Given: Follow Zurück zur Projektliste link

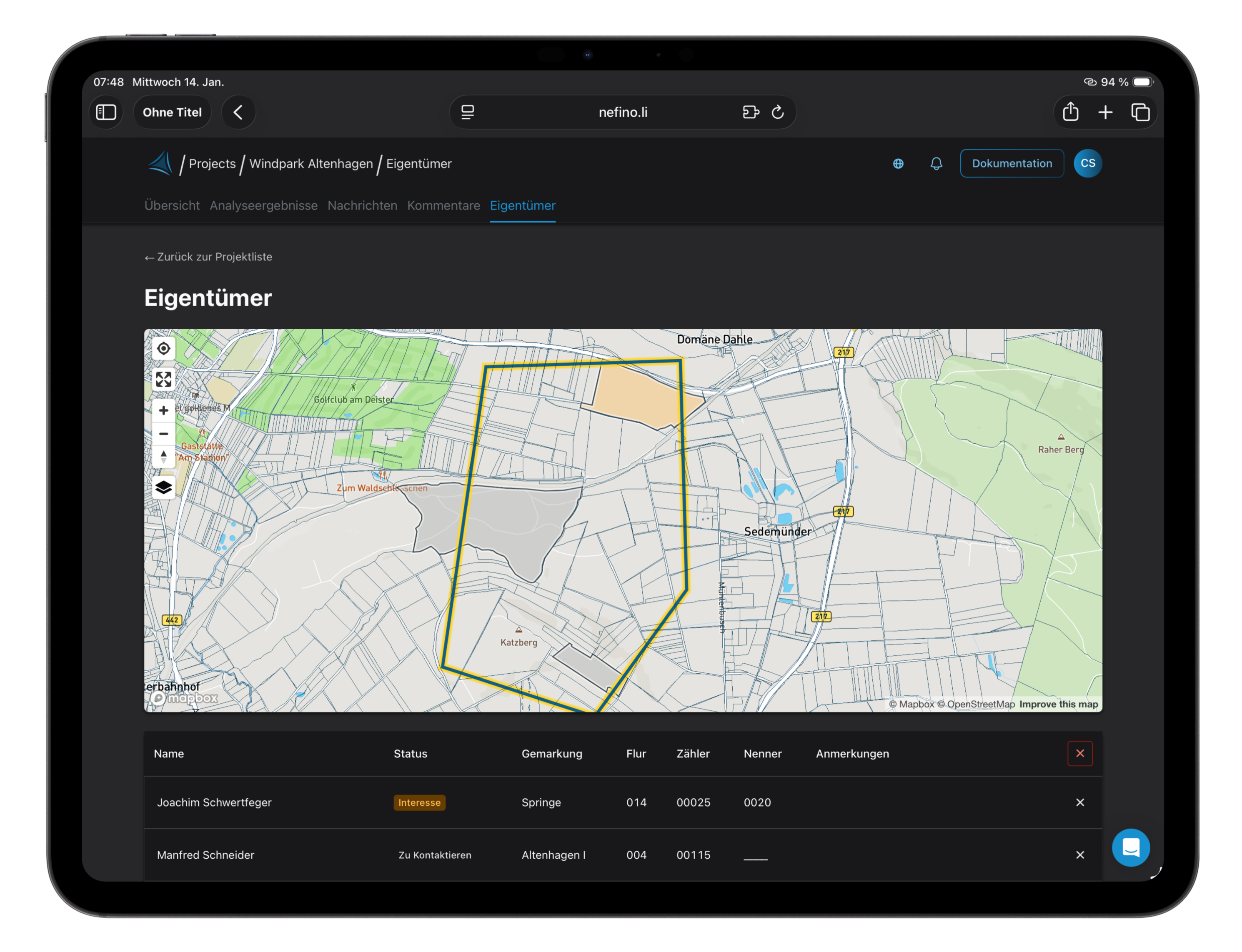Looking at the screenshot, I should pos(208,257).
